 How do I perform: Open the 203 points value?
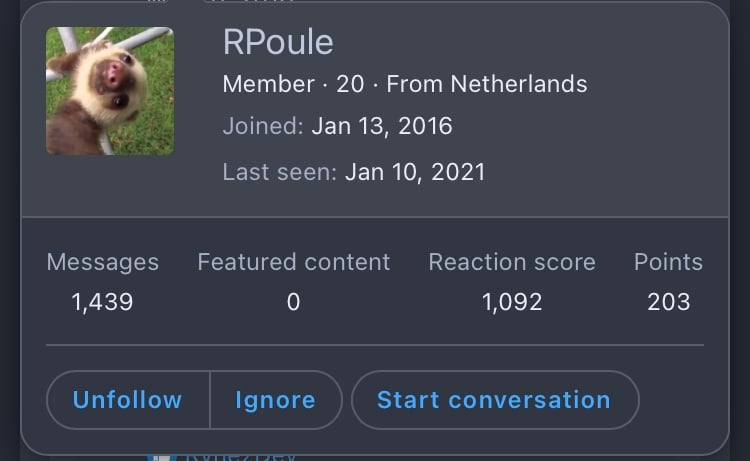coord(669,302)
